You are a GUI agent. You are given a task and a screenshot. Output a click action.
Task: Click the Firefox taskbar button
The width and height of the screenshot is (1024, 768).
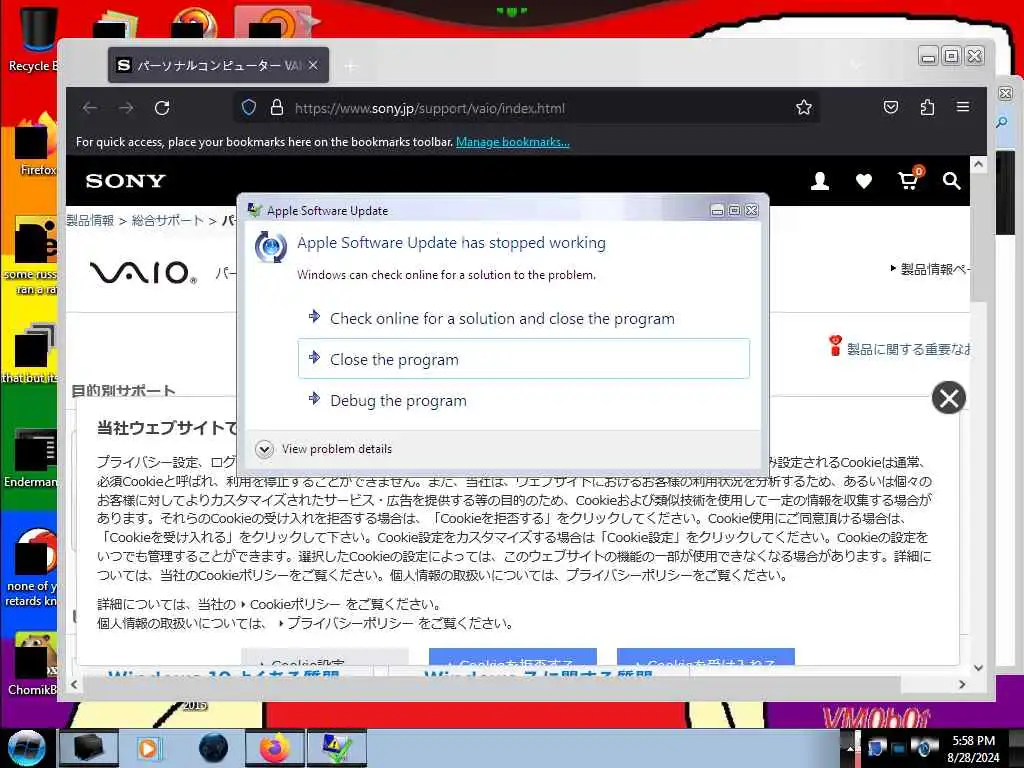point(274,748)
